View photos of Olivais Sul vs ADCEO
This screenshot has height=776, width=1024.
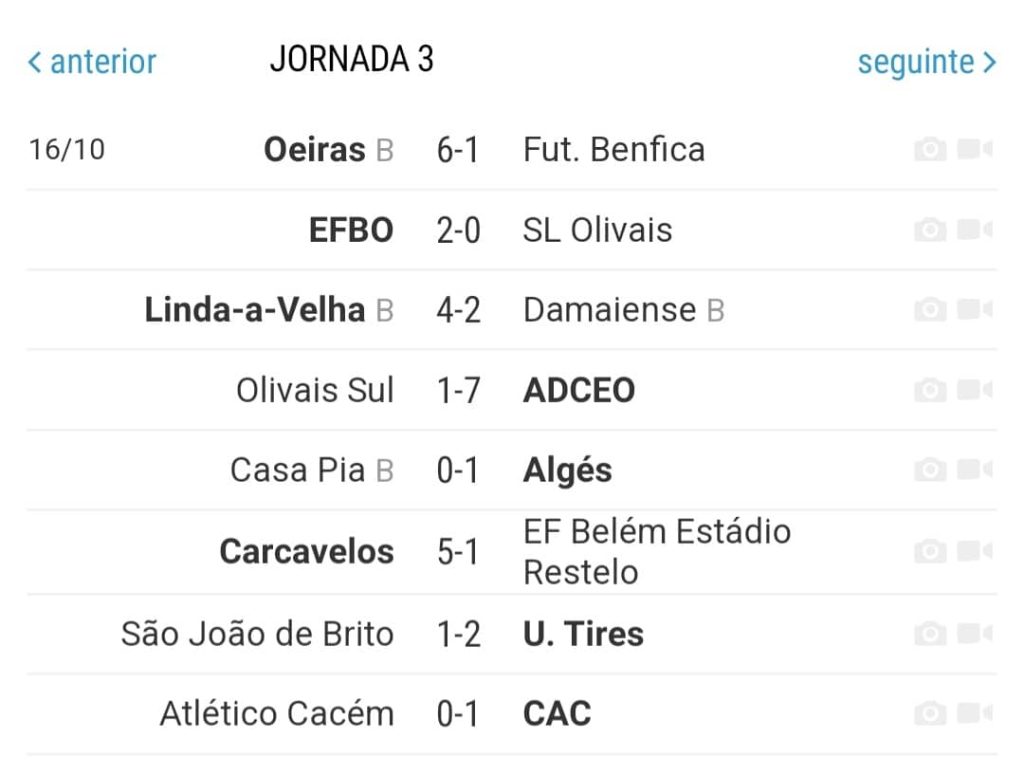click(x=931, y=391)
